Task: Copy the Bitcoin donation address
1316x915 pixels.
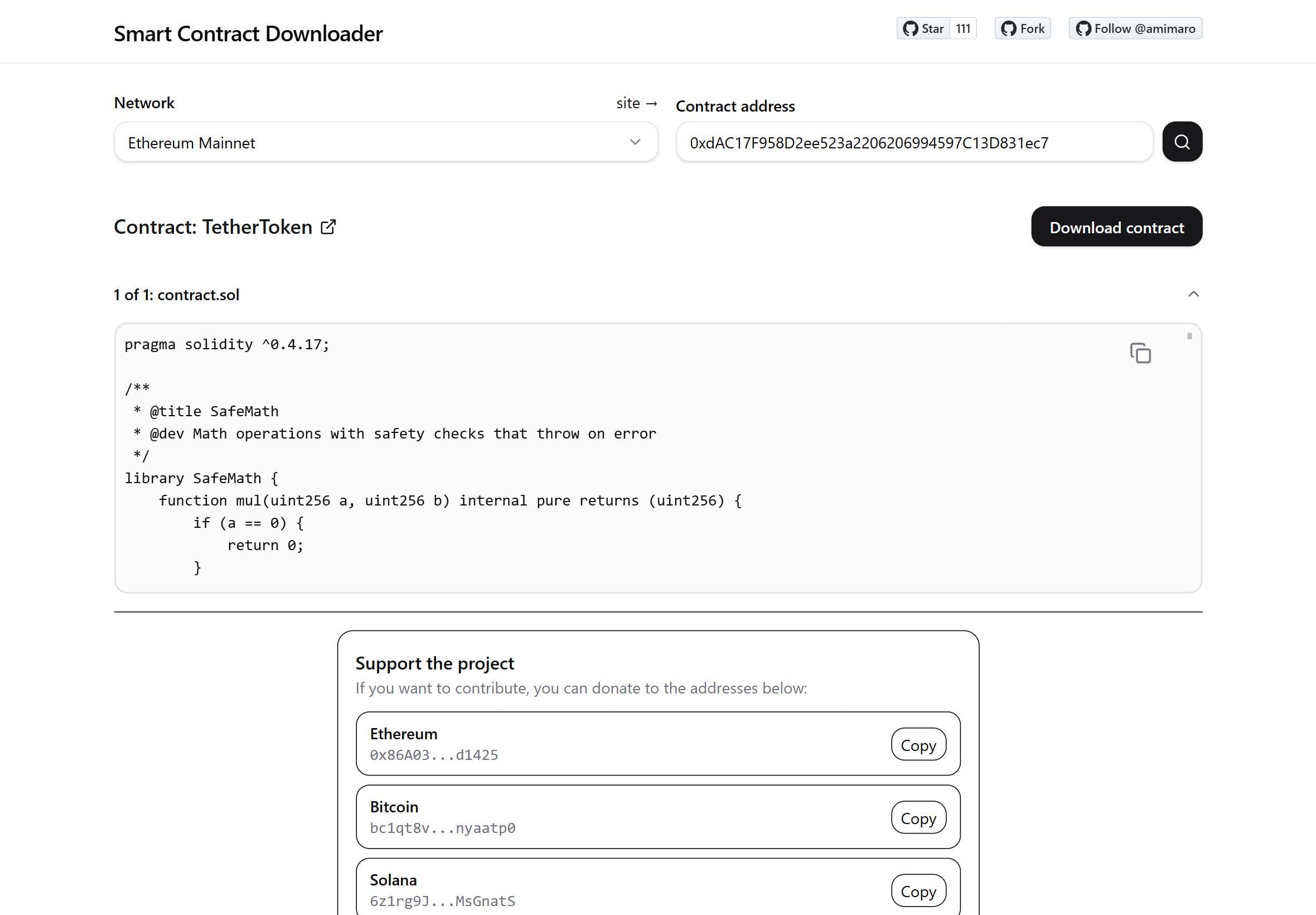Action: coord(918,818)
